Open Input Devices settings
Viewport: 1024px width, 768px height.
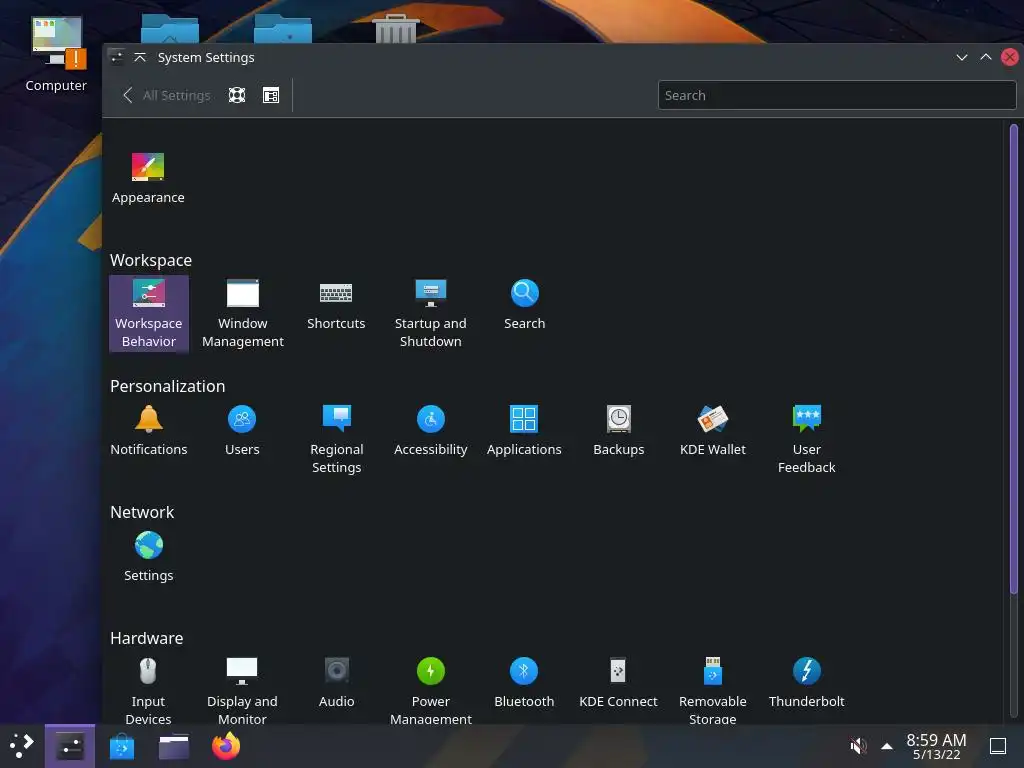coord(148,690)
